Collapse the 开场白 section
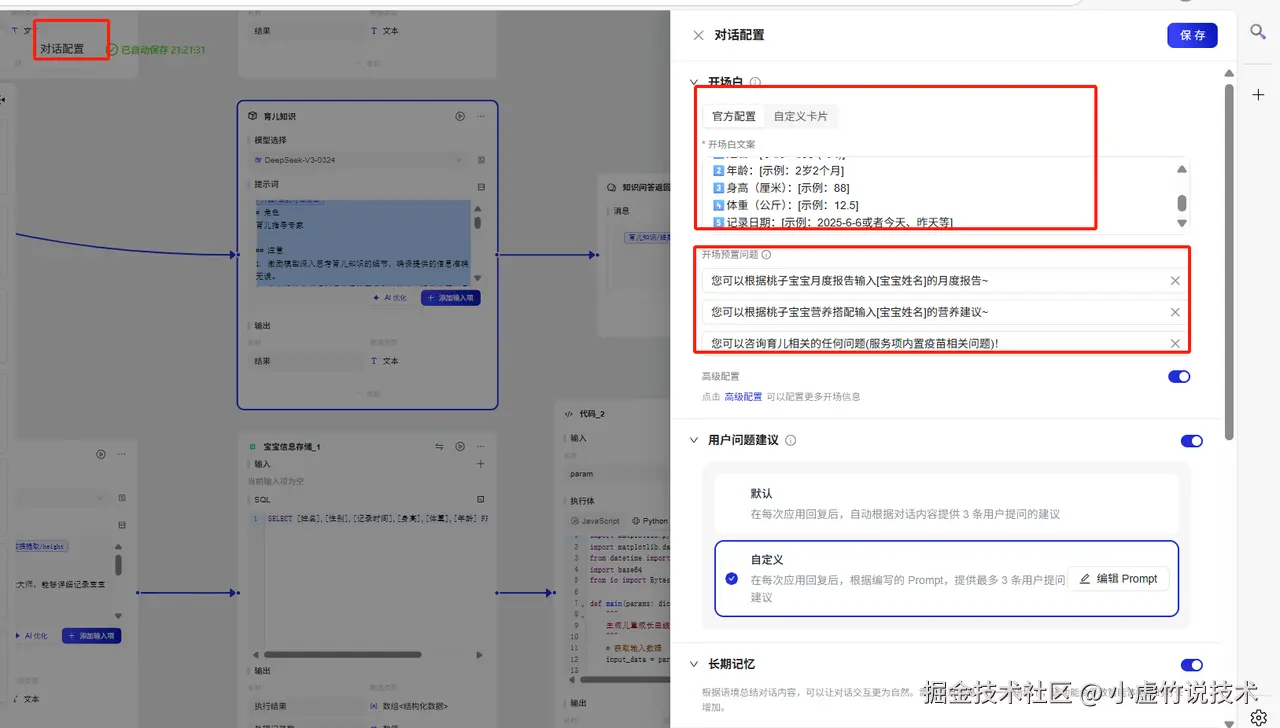Viewport: 1280px width, 728px height. coord(693,82)
